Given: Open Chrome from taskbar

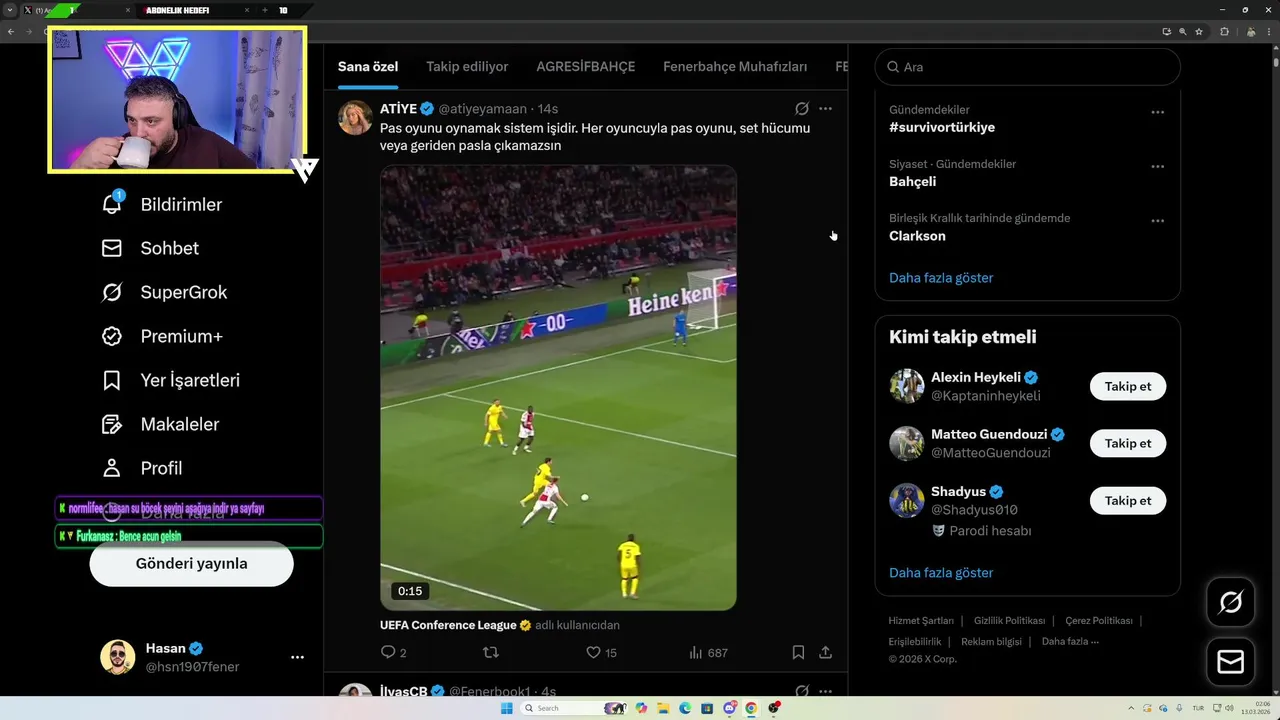Looking at the screenshot, I should [752, 708].
